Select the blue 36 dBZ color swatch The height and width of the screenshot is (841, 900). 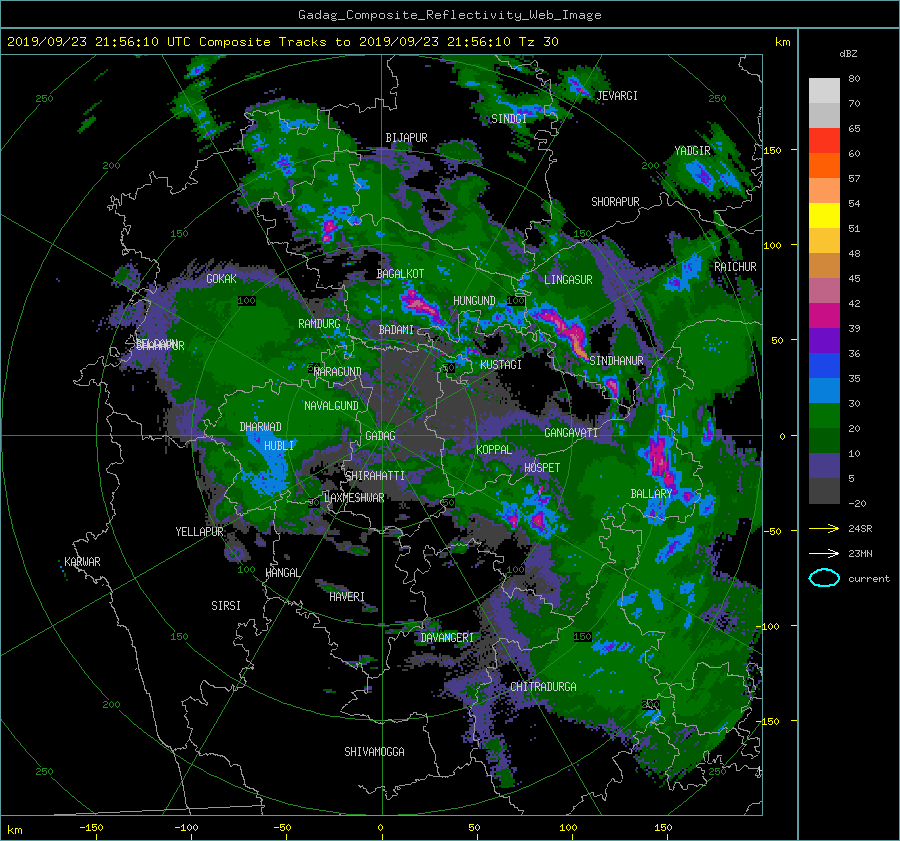point(824,365)
